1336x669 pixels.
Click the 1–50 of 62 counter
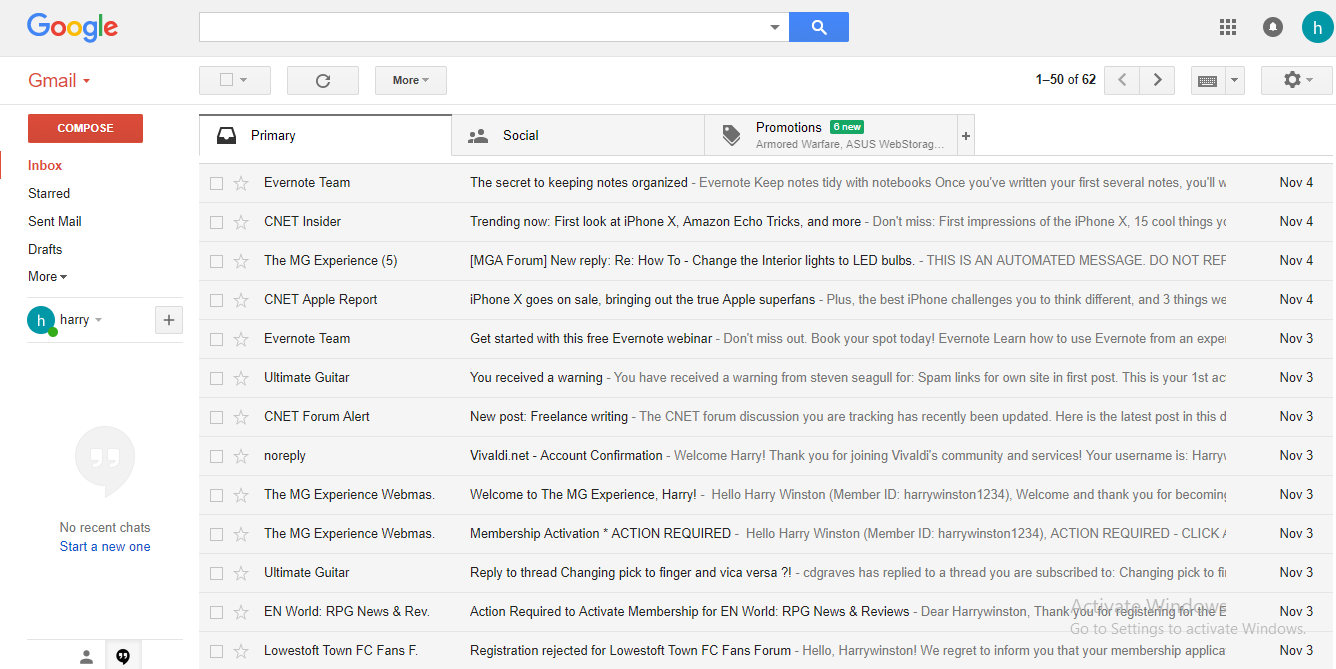point(1066,80)
